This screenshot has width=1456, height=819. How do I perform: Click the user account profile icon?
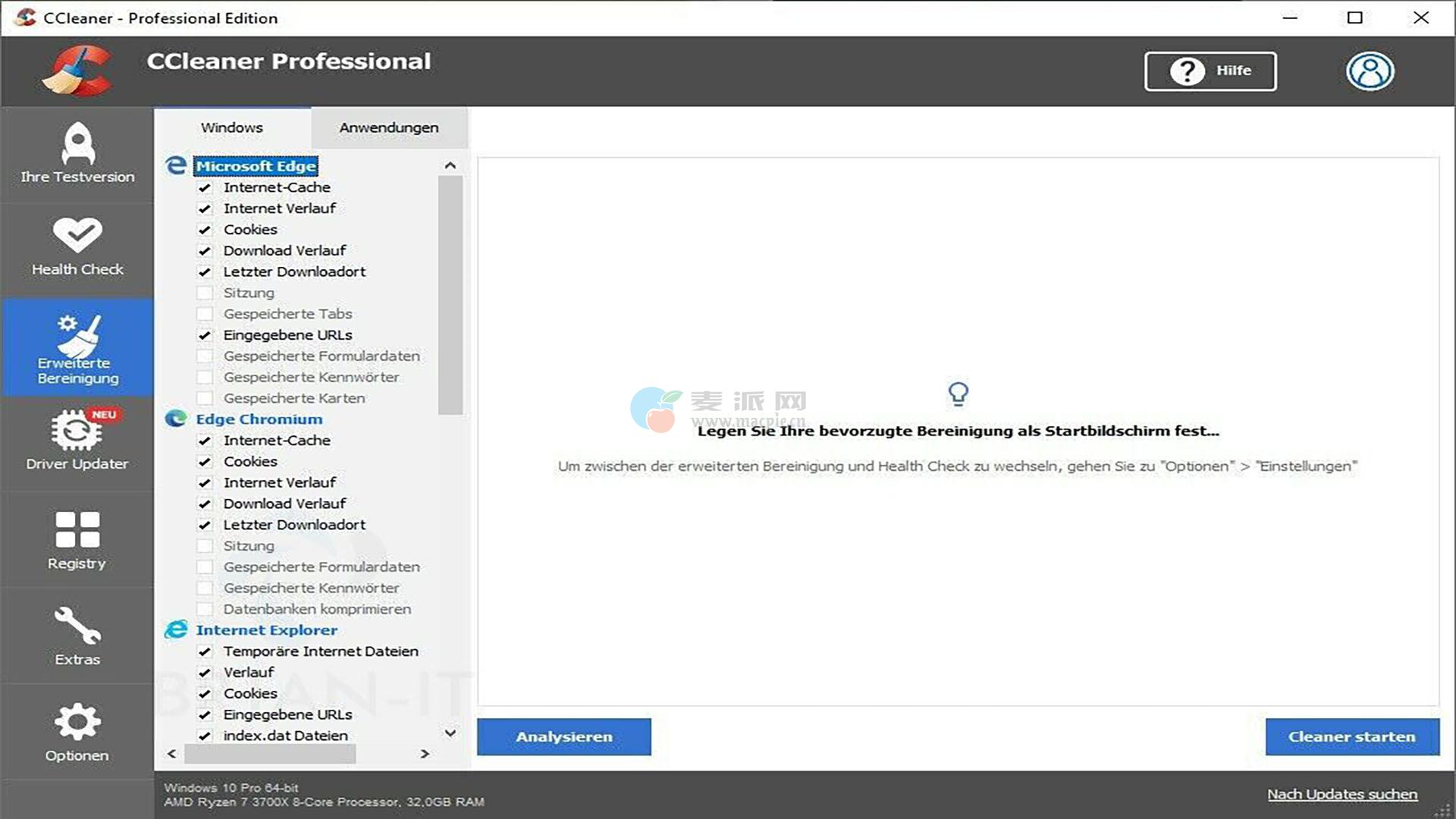pyautogui.click(x=1370, y=71)
